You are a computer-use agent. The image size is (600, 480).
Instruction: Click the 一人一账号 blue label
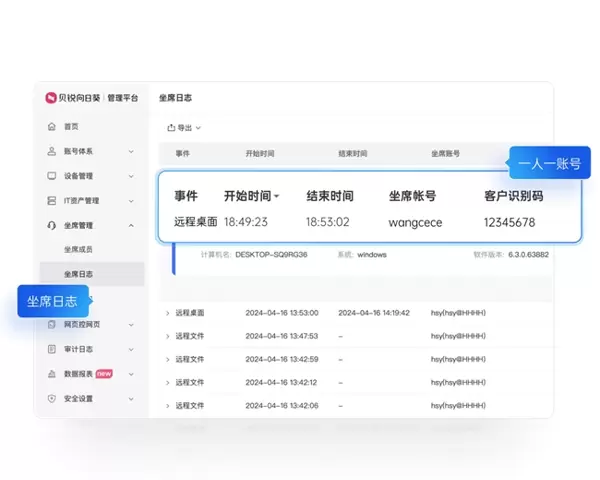[x=549, y=163]
